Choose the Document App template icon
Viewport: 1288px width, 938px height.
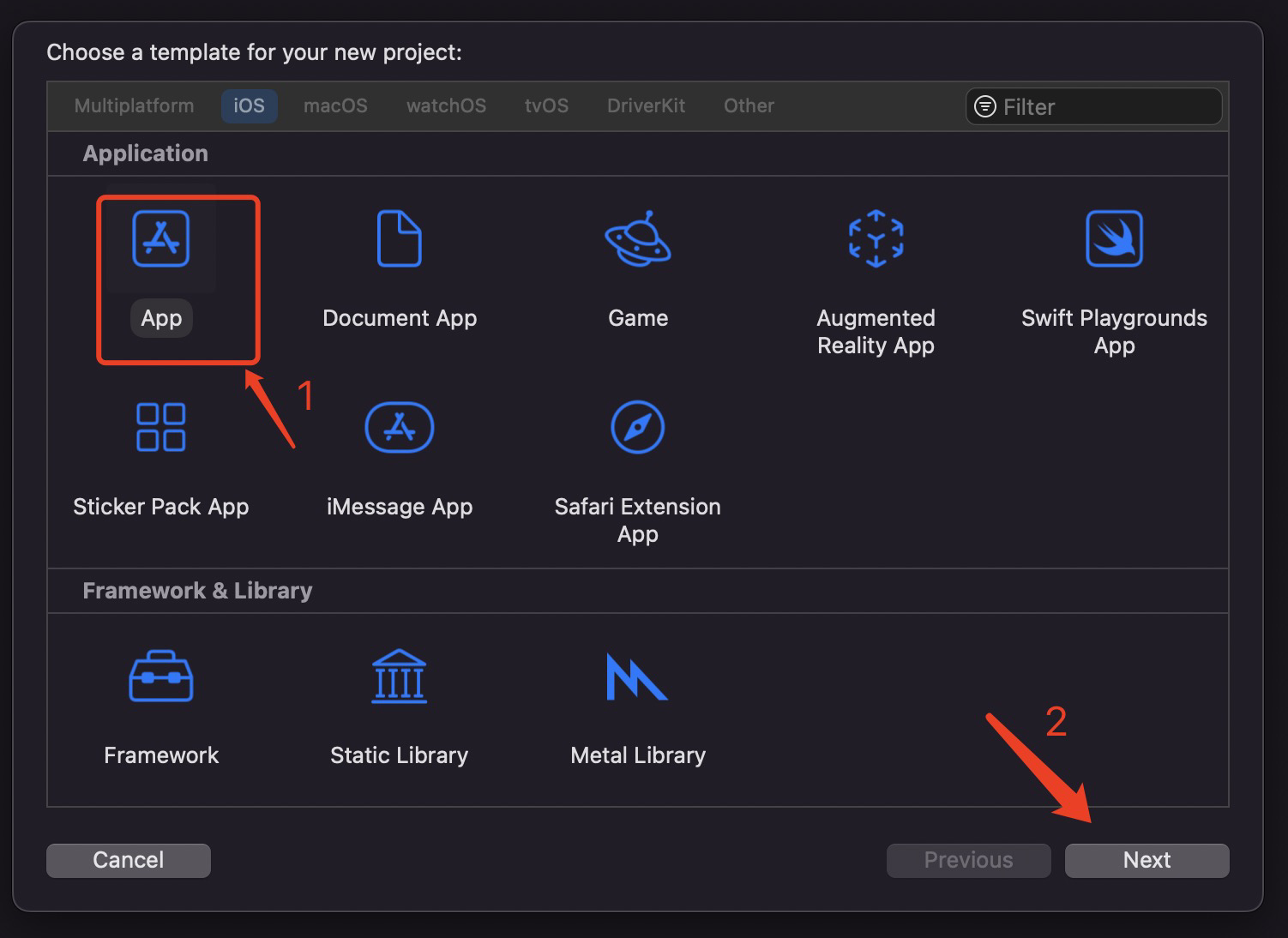pyautogui.click(x=400, y=238)
